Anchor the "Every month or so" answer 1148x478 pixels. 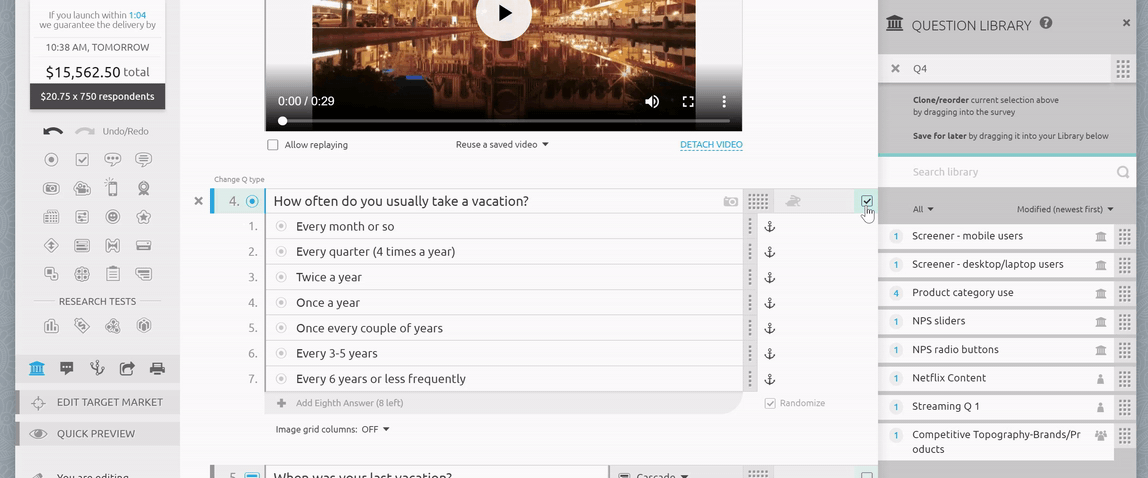click(769, 227)
